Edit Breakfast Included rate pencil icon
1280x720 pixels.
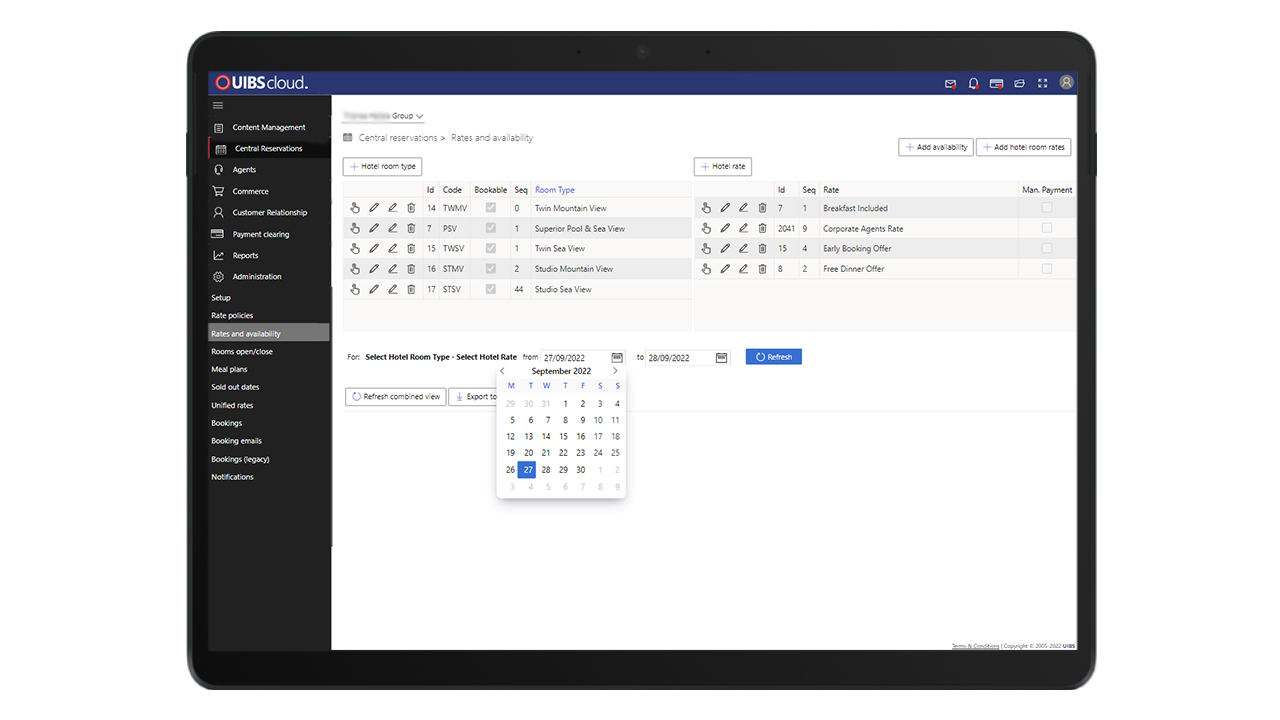(x=725, y=208)
